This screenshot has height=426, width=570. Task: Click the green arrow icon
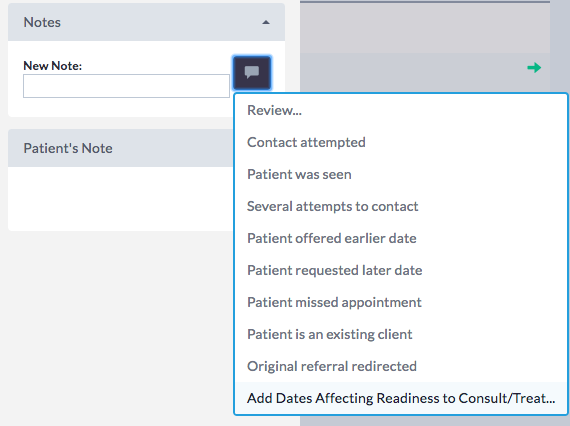click(534, 68)
